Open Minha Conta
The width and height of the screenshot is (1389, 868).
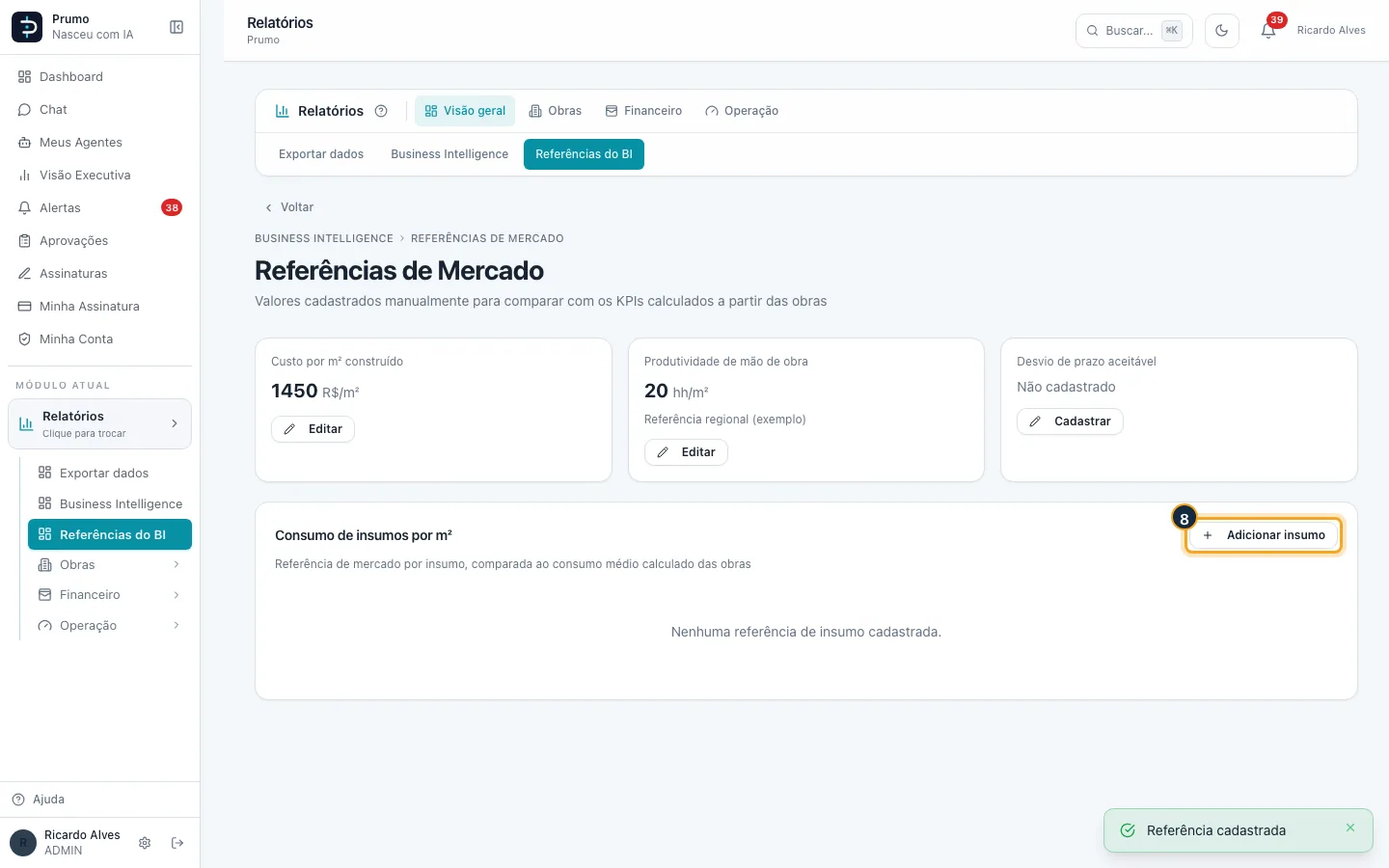pos(100,339)
